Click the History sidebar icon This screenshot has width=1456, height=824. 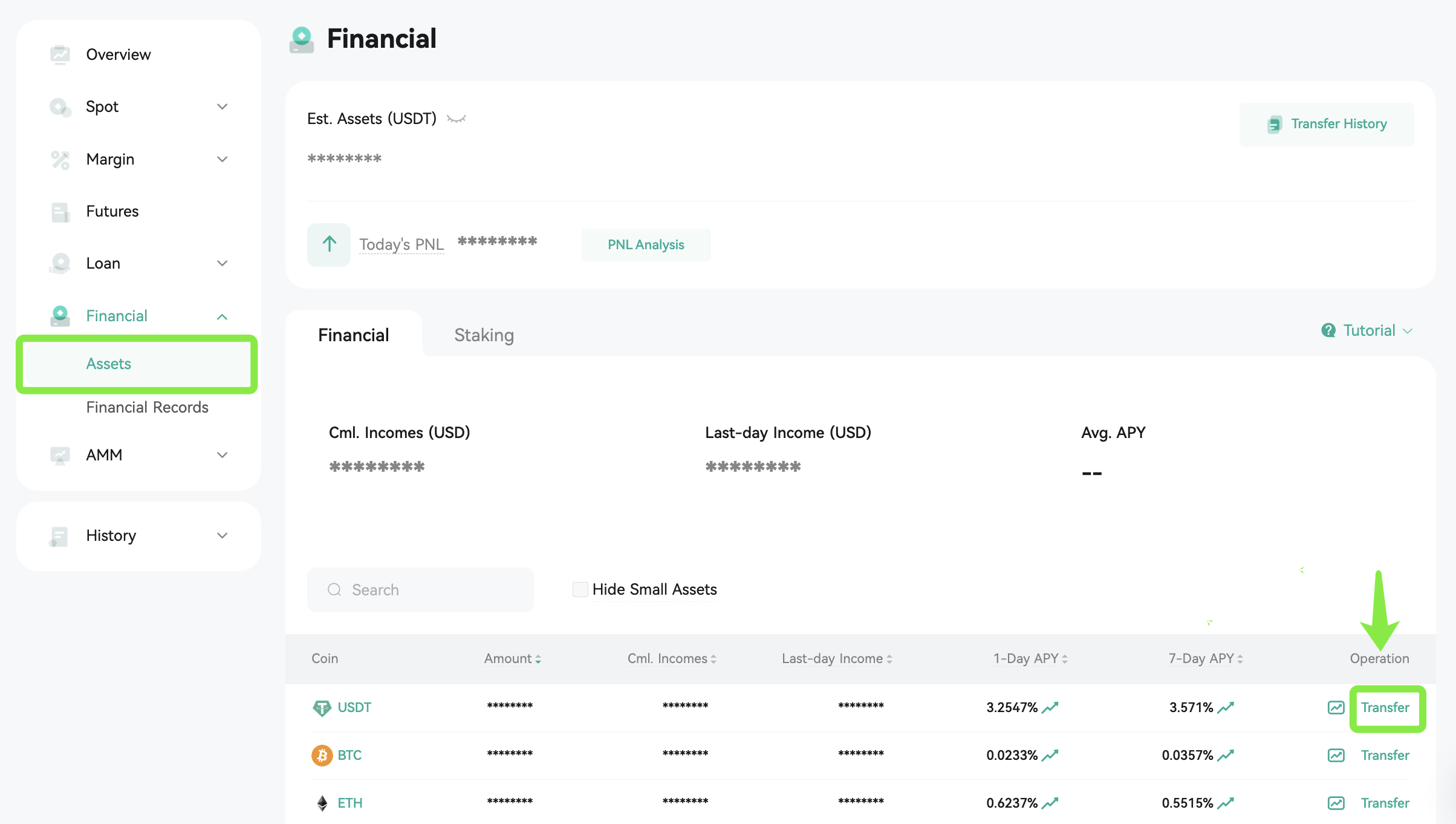click(x=59, y=536)
